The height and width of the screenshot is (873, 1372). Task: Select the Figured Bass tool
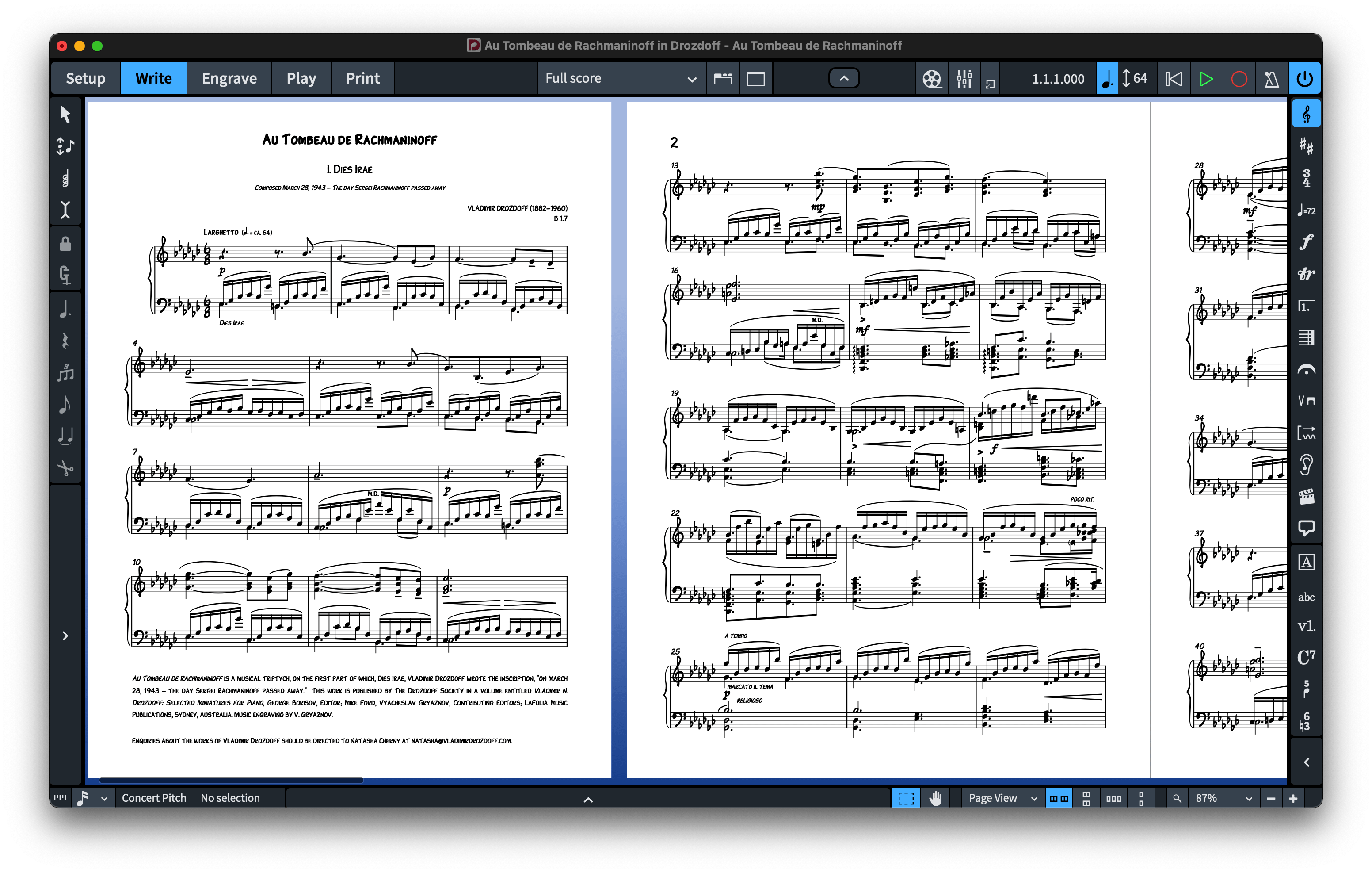[1306, 721]
